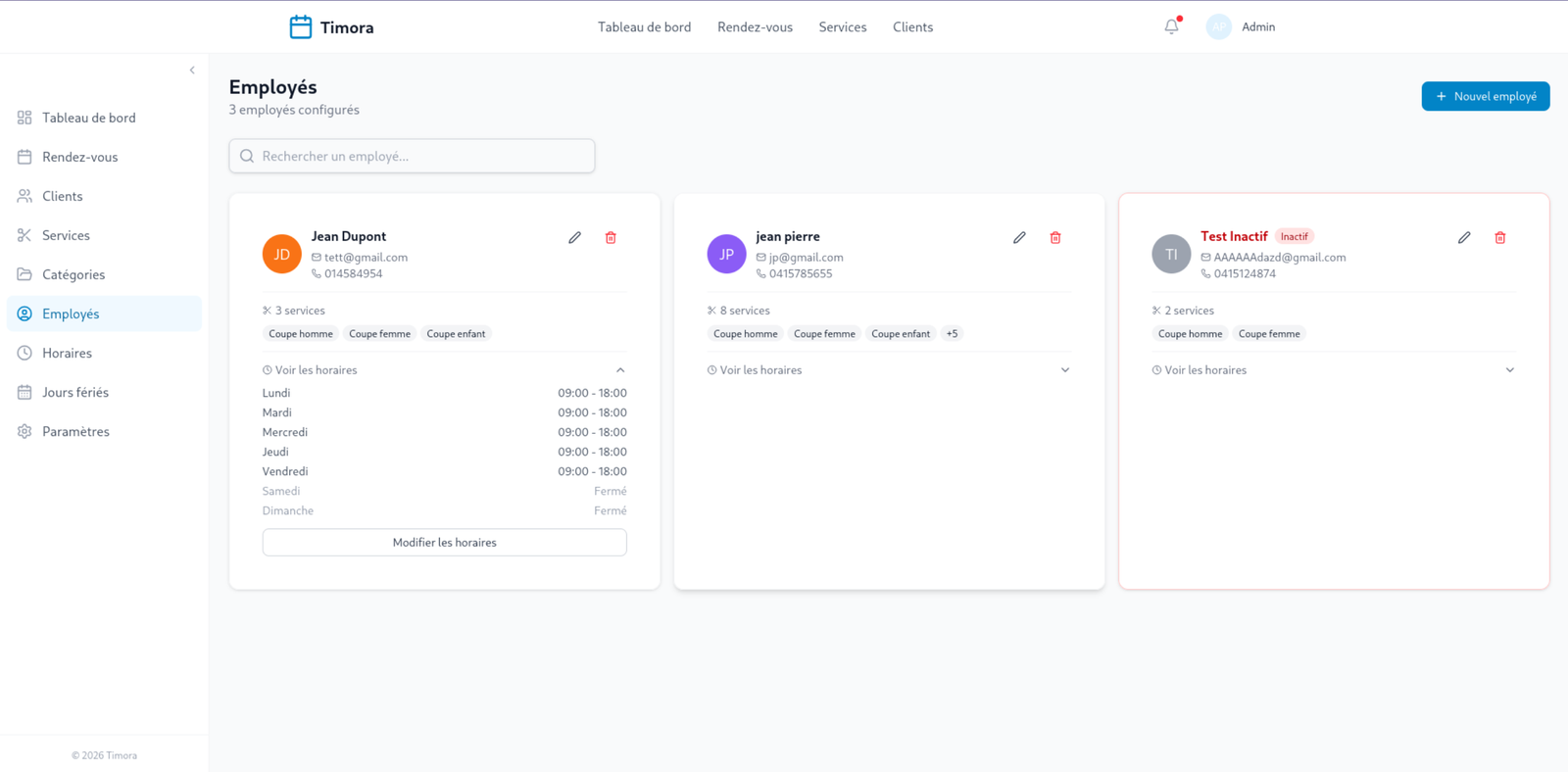Viewport: 1568px width, 772px height.
Task: Click Modifier les horaires button
Action: 444,543
